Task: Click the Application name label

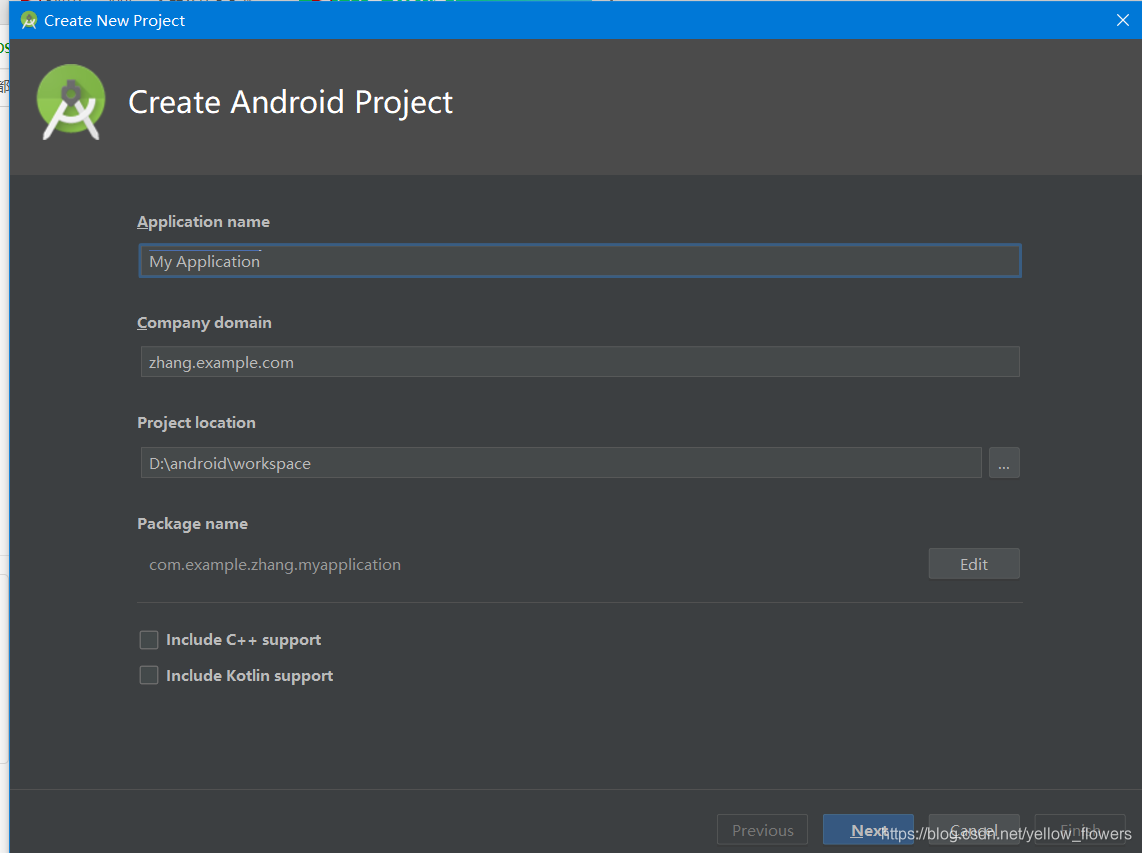Action: click(203, 221)
